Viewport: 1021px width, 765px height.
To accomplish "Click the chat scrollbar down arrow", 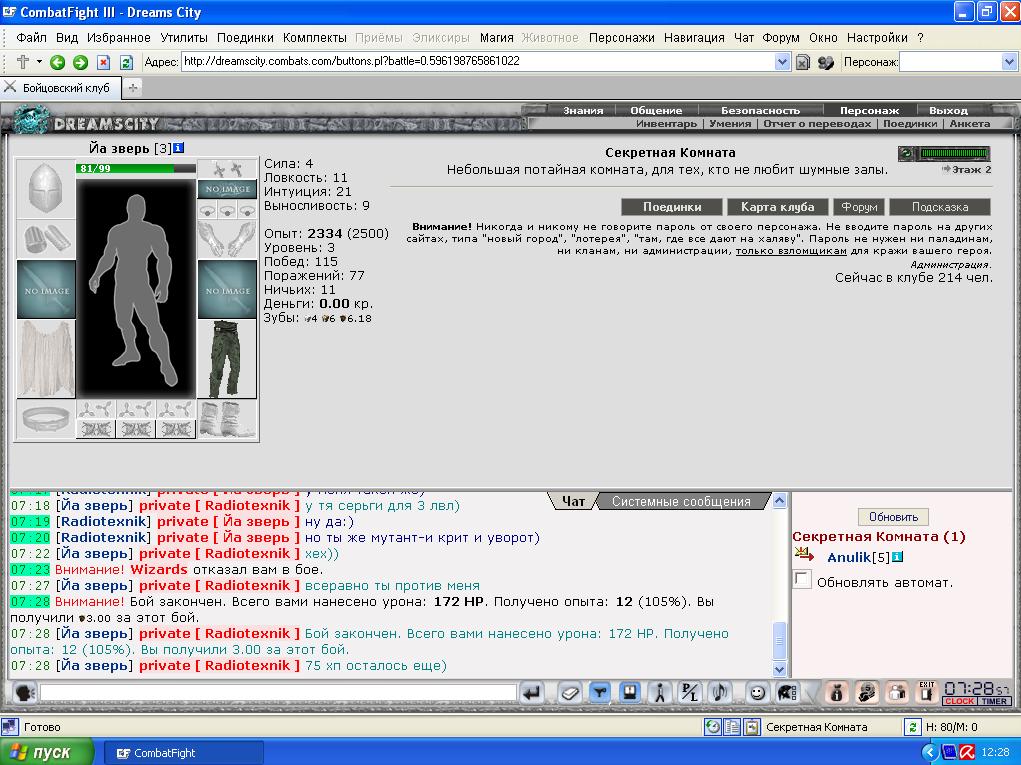I will pyautogui.click(x=779, y=669).
